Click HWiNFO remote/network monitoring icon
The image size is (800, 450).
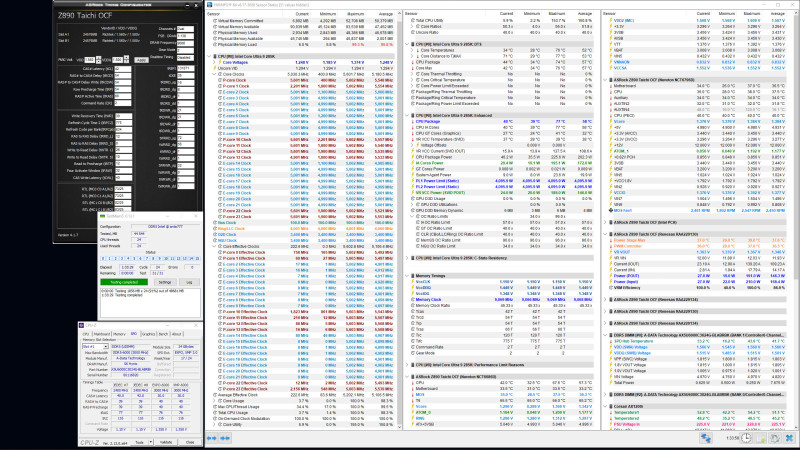click(x=706, y=438)
